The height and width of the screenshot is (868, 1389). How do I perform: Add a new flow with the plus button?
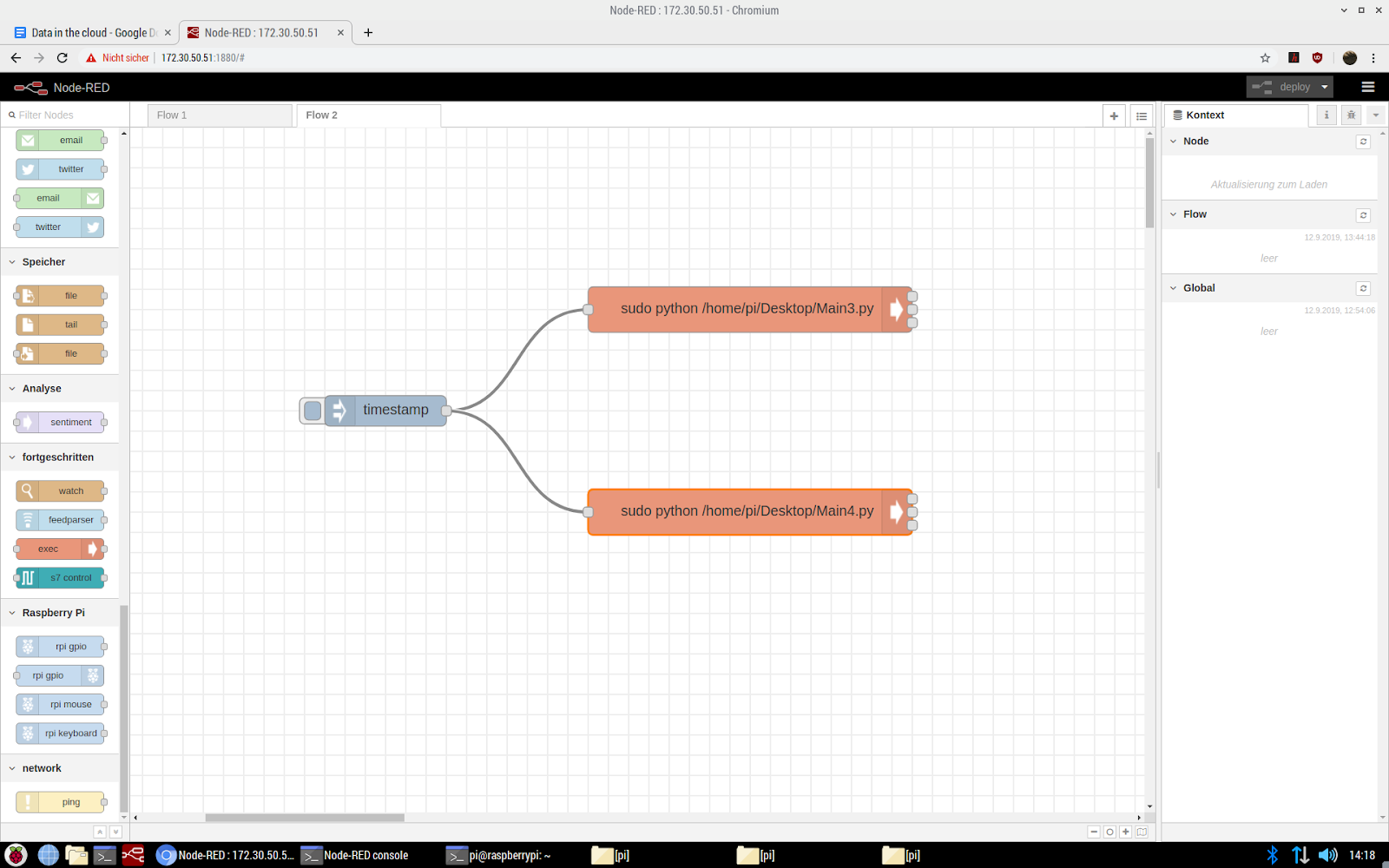[x=1114, y=115]
